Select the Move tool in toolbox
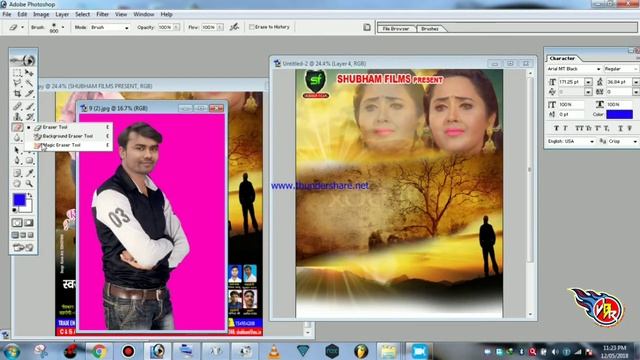This screenshot has width=640, height=360. tap(29, 73)
